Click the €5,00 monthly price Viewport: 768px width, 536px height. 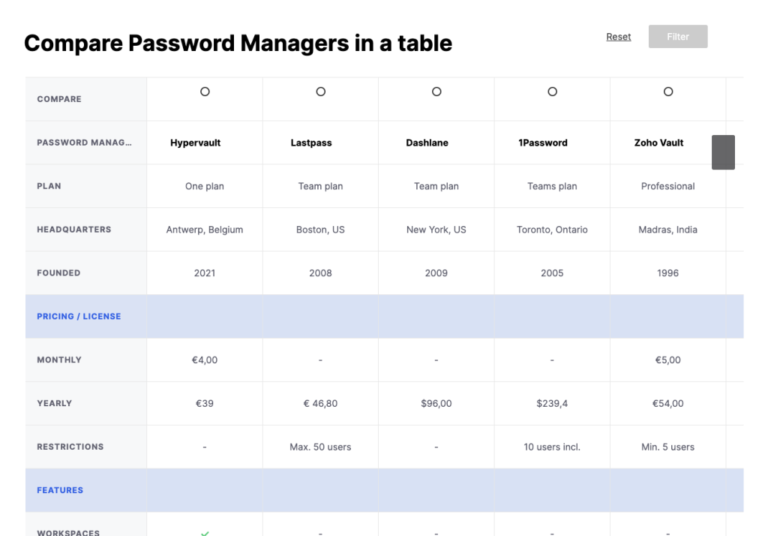click(668, 360)
